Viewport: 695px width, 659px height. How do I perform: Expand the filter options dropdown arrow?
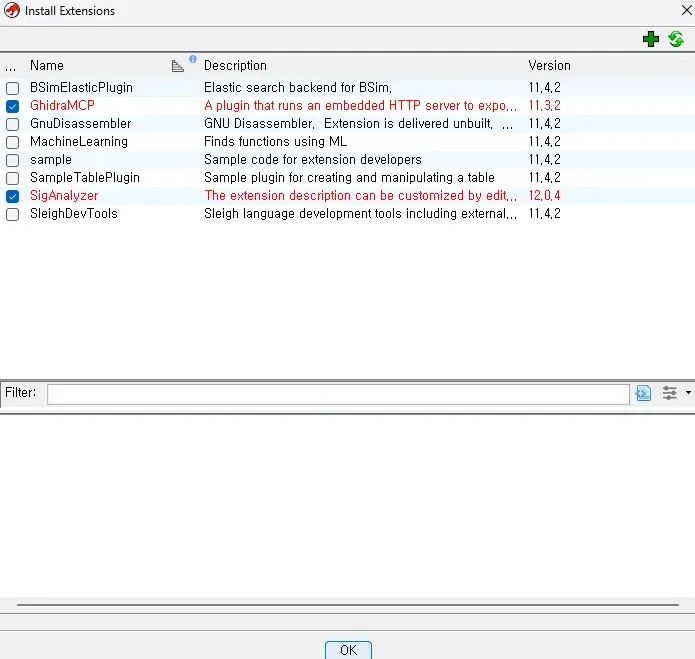[688, 393]
